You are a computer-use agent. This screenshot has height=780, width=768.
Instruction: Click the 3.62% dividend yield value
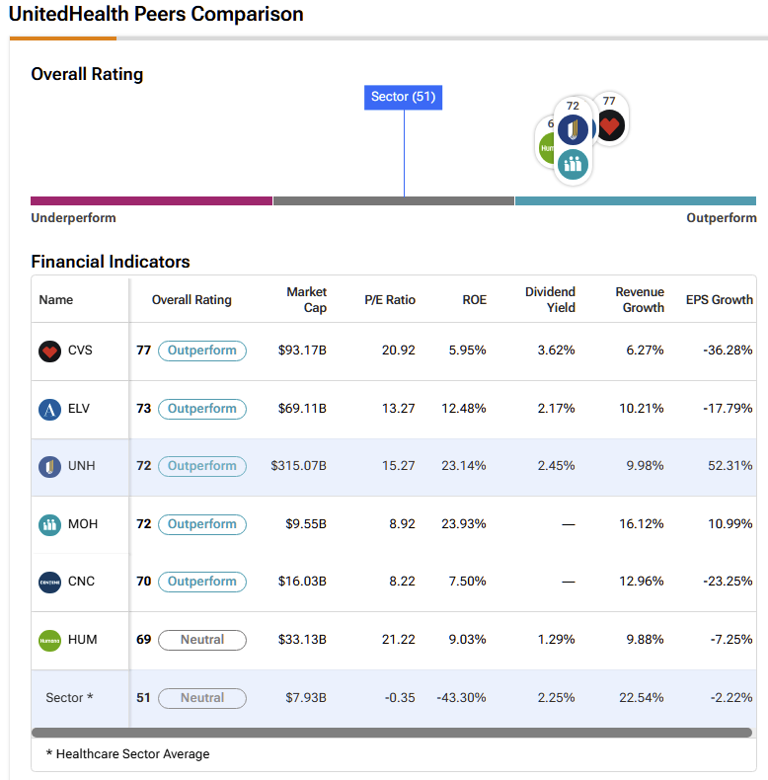(x=556, y=350)
